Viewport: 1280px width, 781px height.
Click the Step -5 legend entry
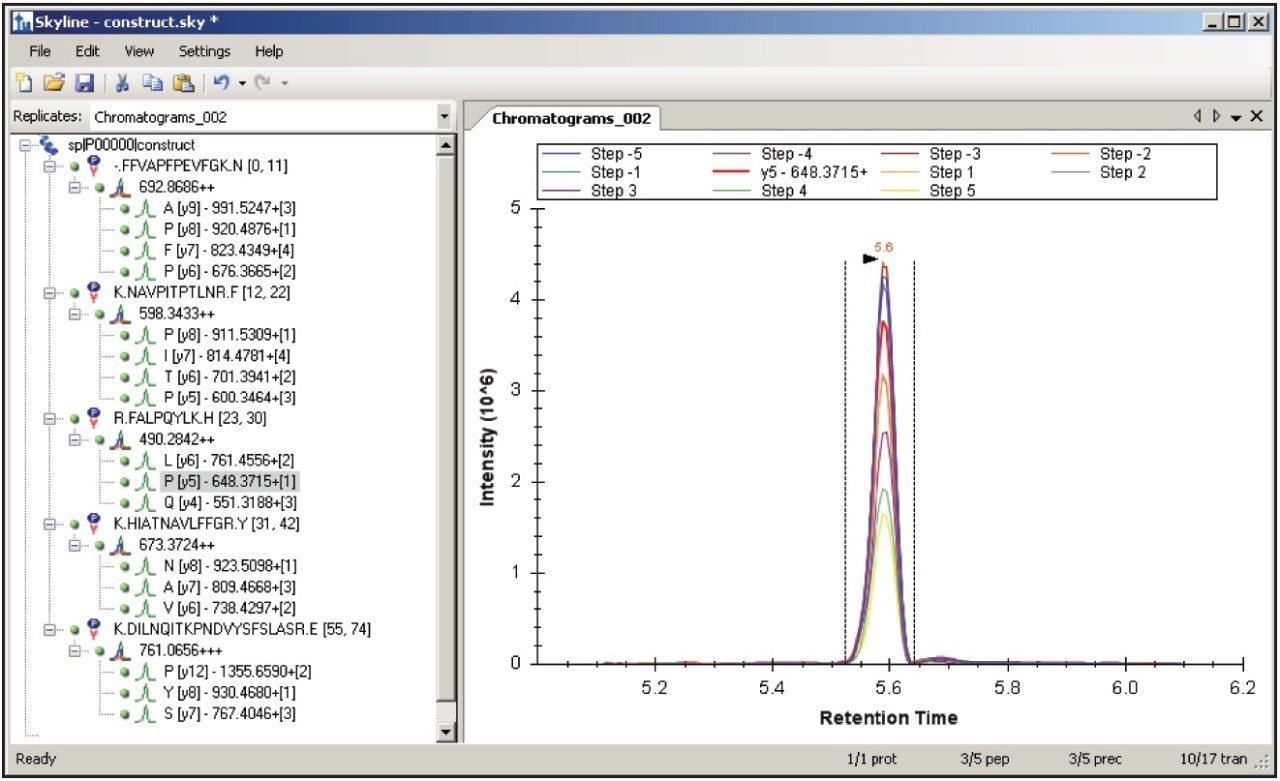click(594, 154)
